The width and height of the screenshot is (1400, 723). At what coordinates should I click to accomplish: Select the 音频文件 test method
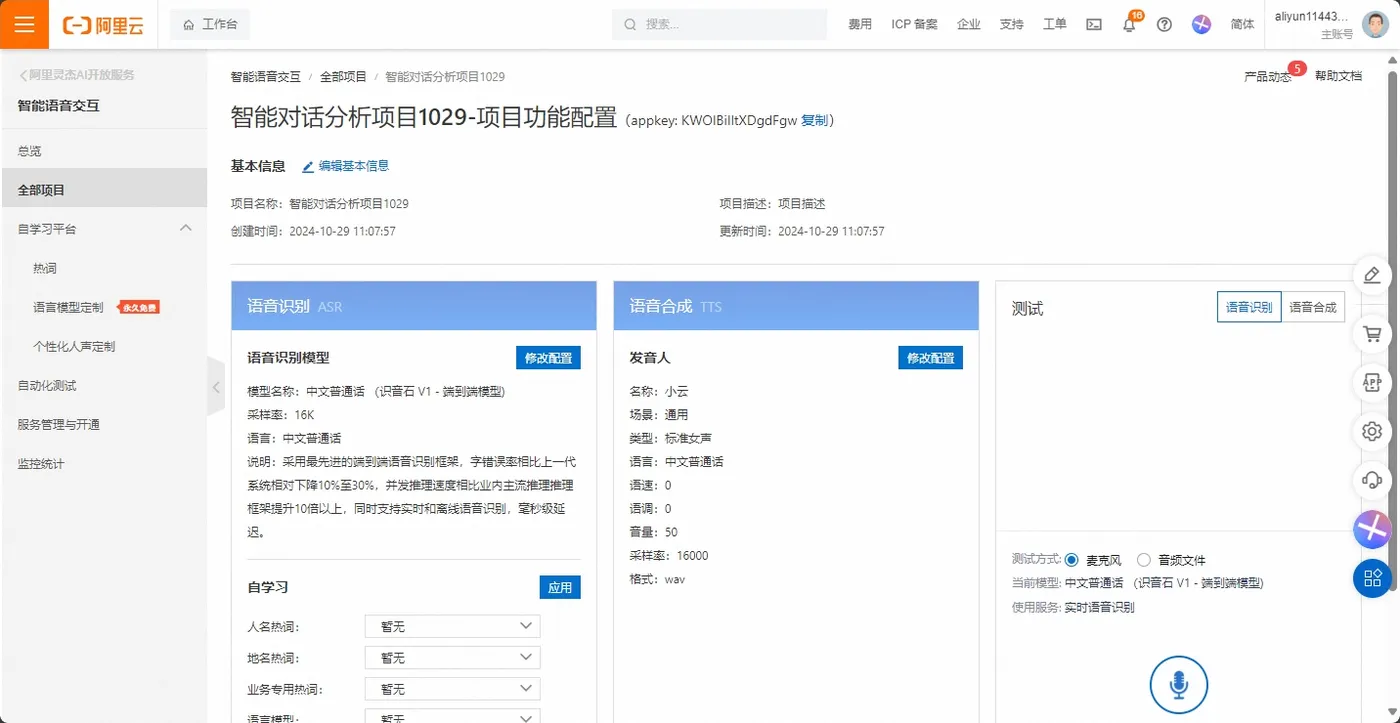pyautogui.click(x=1144, y=560)
